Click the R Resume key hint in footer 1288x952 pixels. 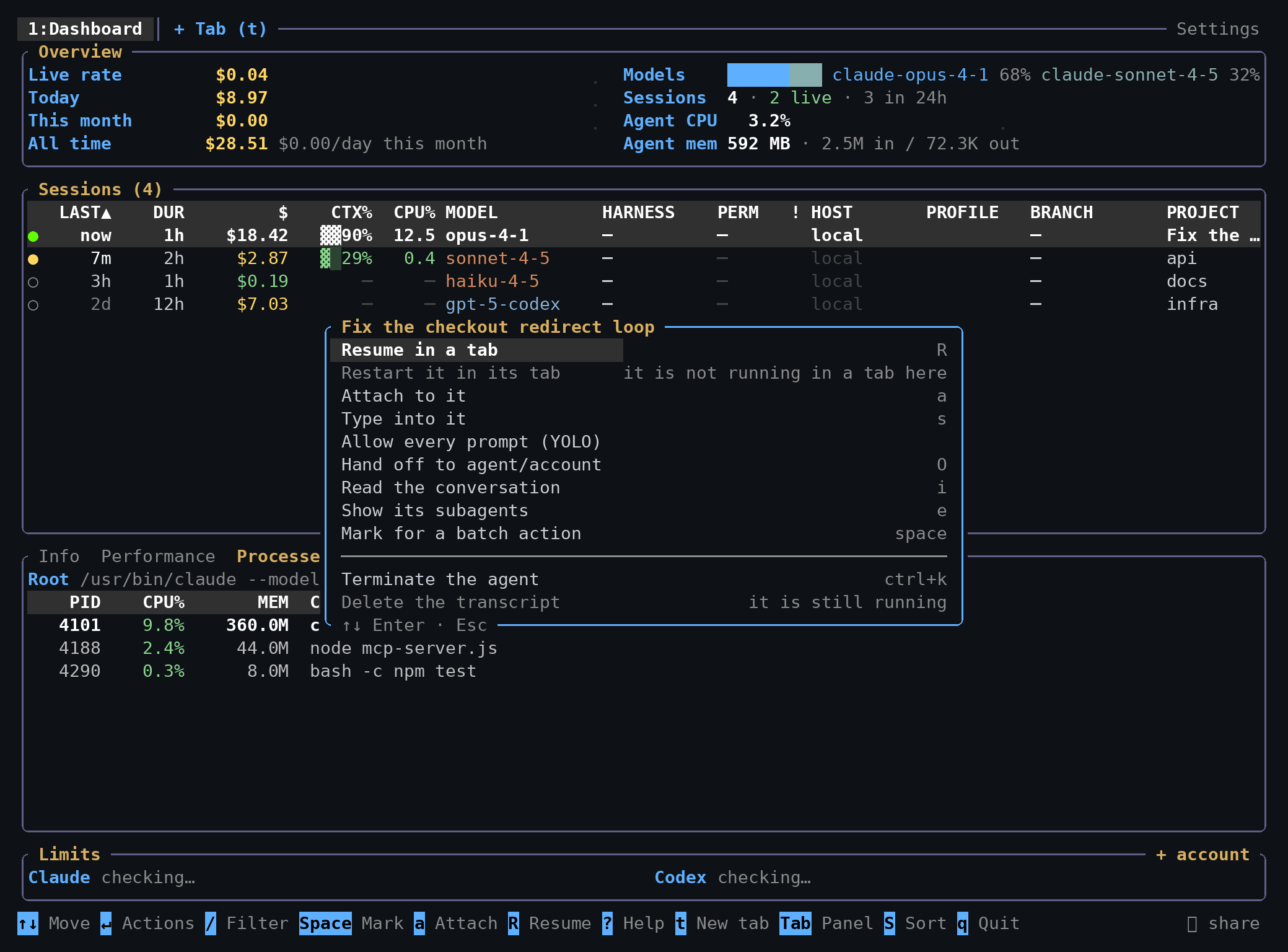(514, 923)
